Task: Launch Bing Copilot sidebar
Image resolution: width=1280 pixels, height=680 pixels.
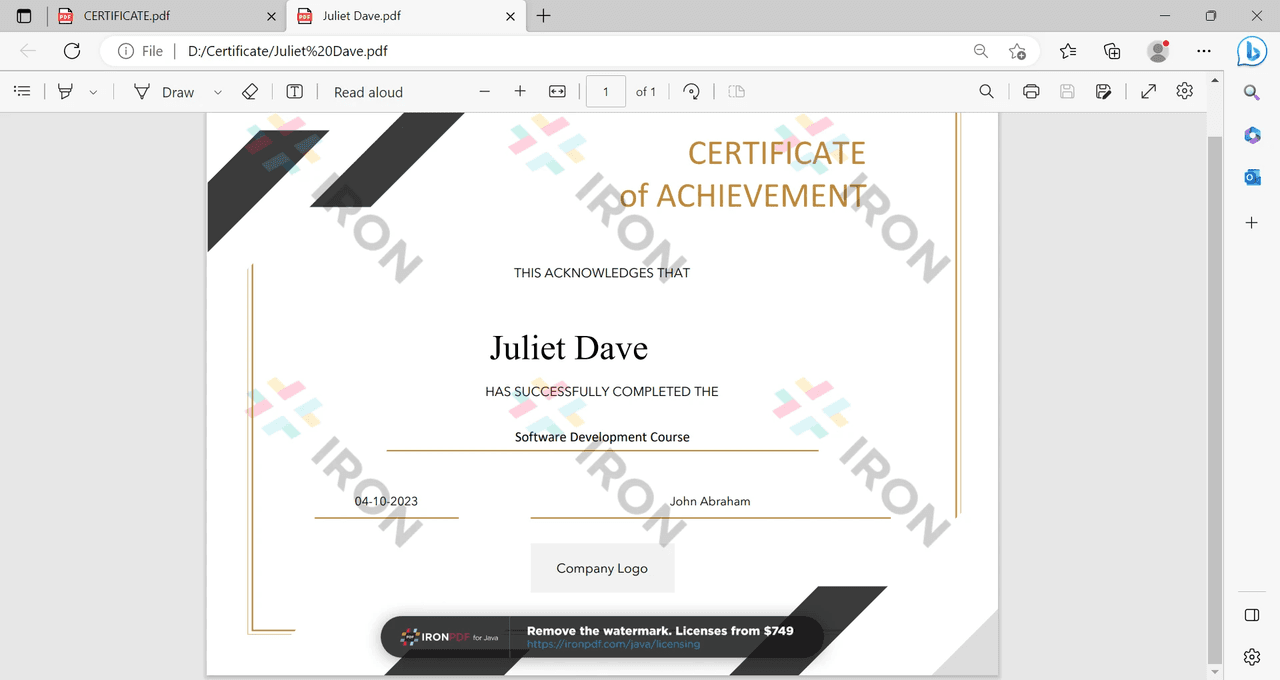Action: coord(1252,51)
